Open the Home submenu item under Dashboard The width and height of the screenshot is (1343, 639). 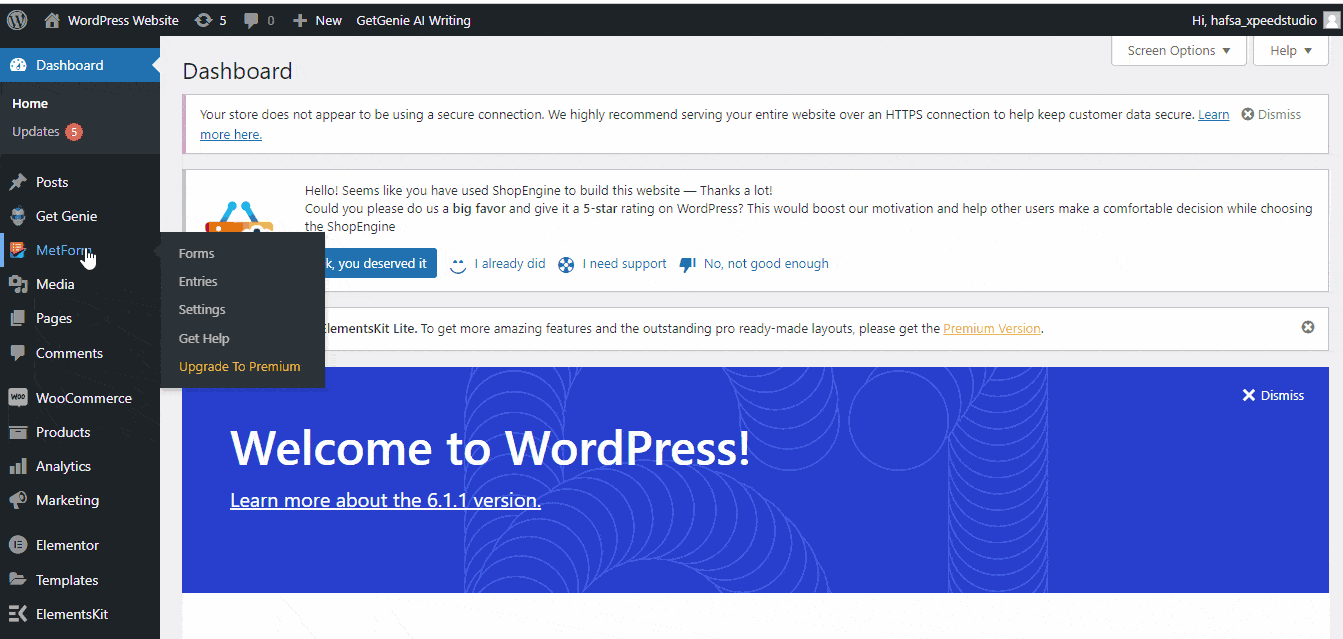tap(30, 103)
